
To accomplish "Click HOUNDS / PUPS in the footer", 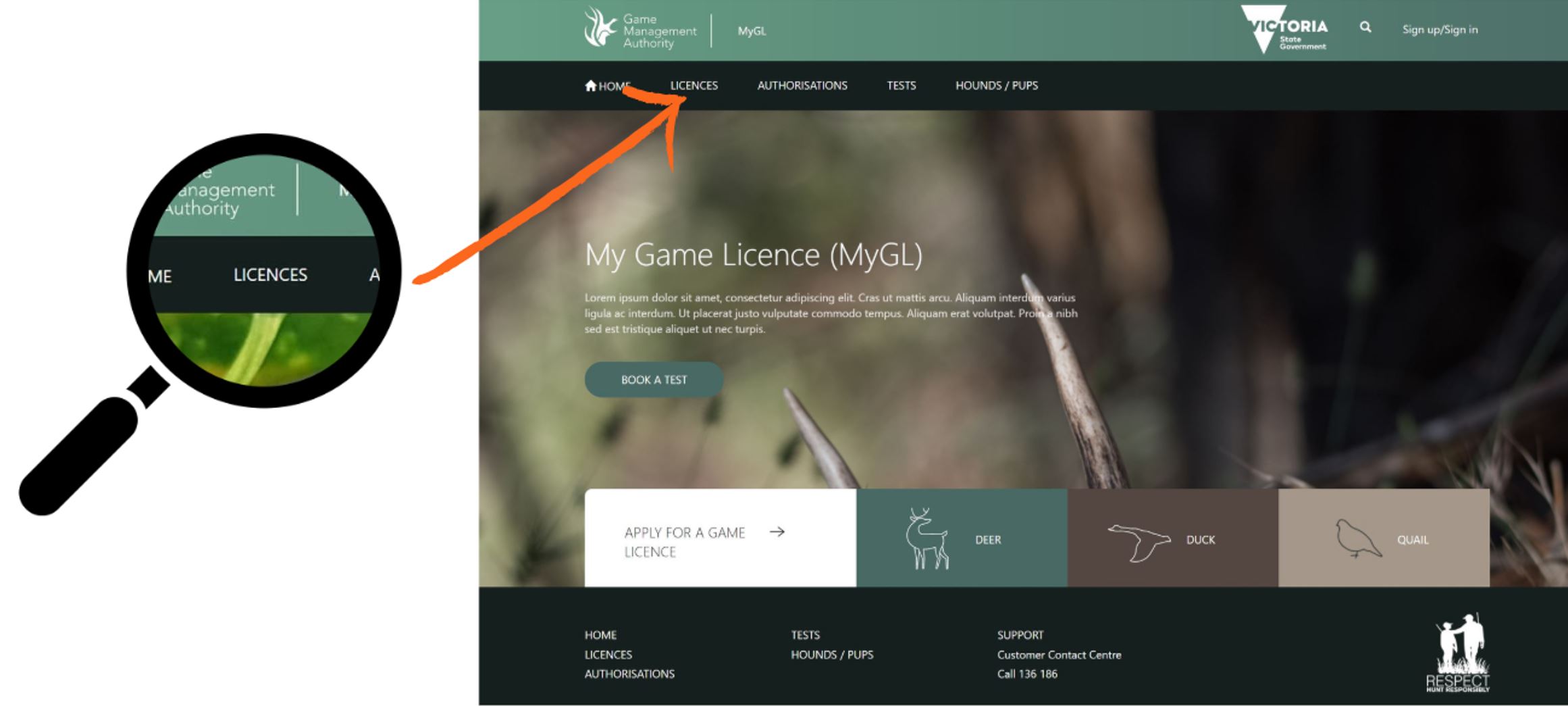I will point(833,654).
